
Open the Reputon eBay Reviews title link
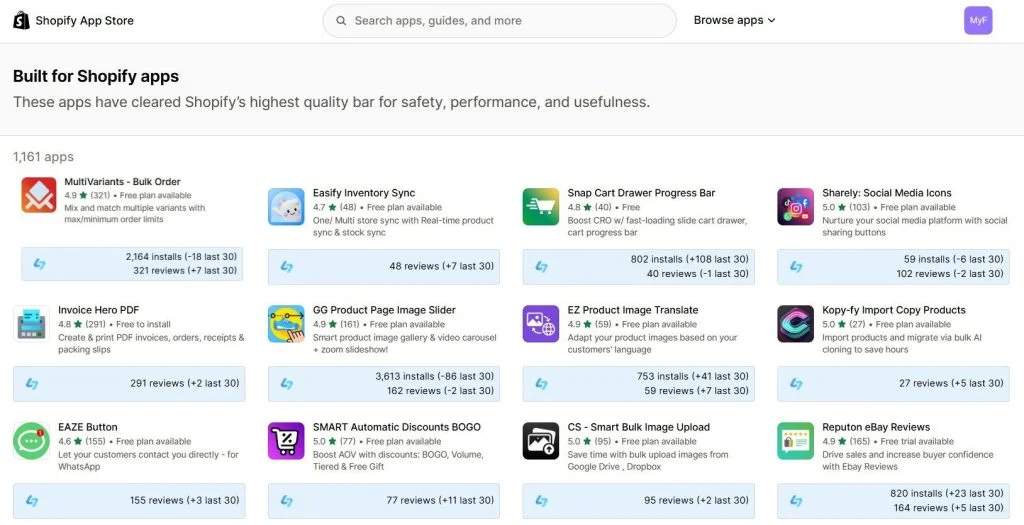pyautogui.click(x=876, y=427)
